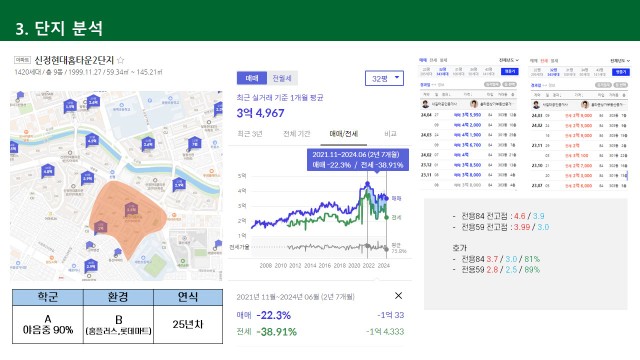Click the 전세 -38.91% change value in the panel

pos(277,332)
